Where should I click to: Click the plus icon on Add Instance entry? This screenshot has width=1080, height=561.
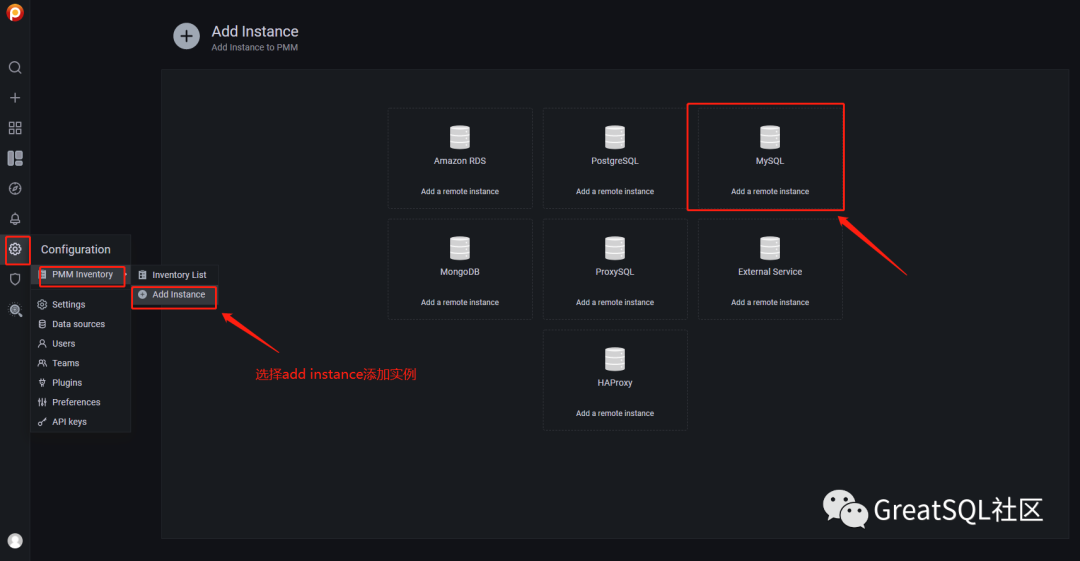point(143,294)
